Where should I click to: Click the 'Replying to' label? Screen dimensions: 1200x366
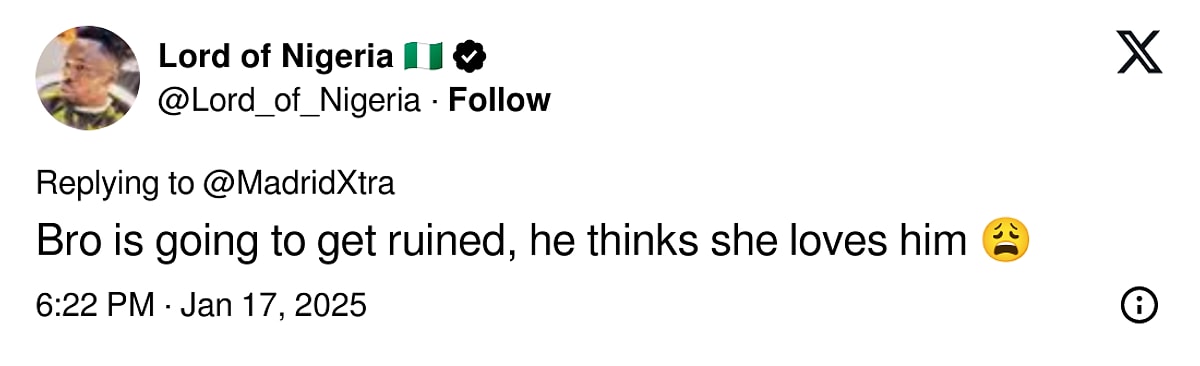115,184
